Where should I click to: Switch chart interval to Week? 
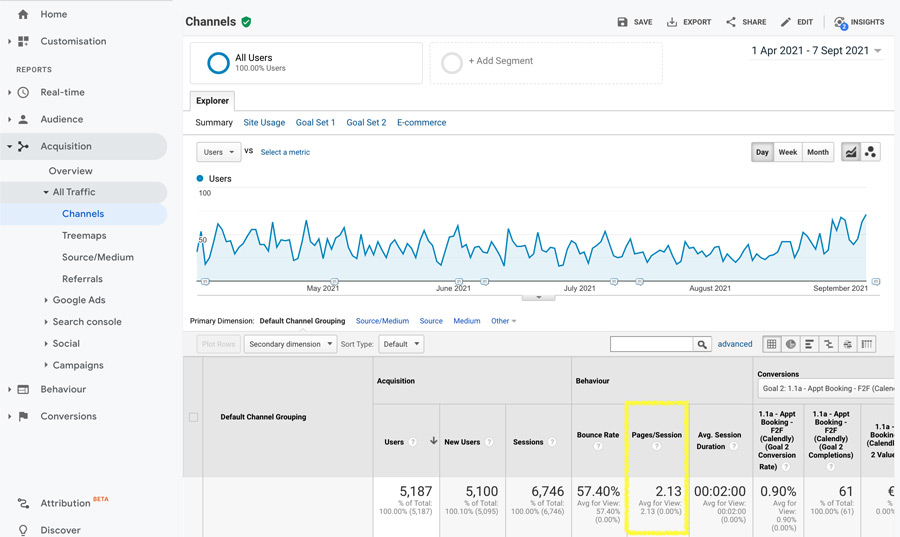[x=788, y=152]
